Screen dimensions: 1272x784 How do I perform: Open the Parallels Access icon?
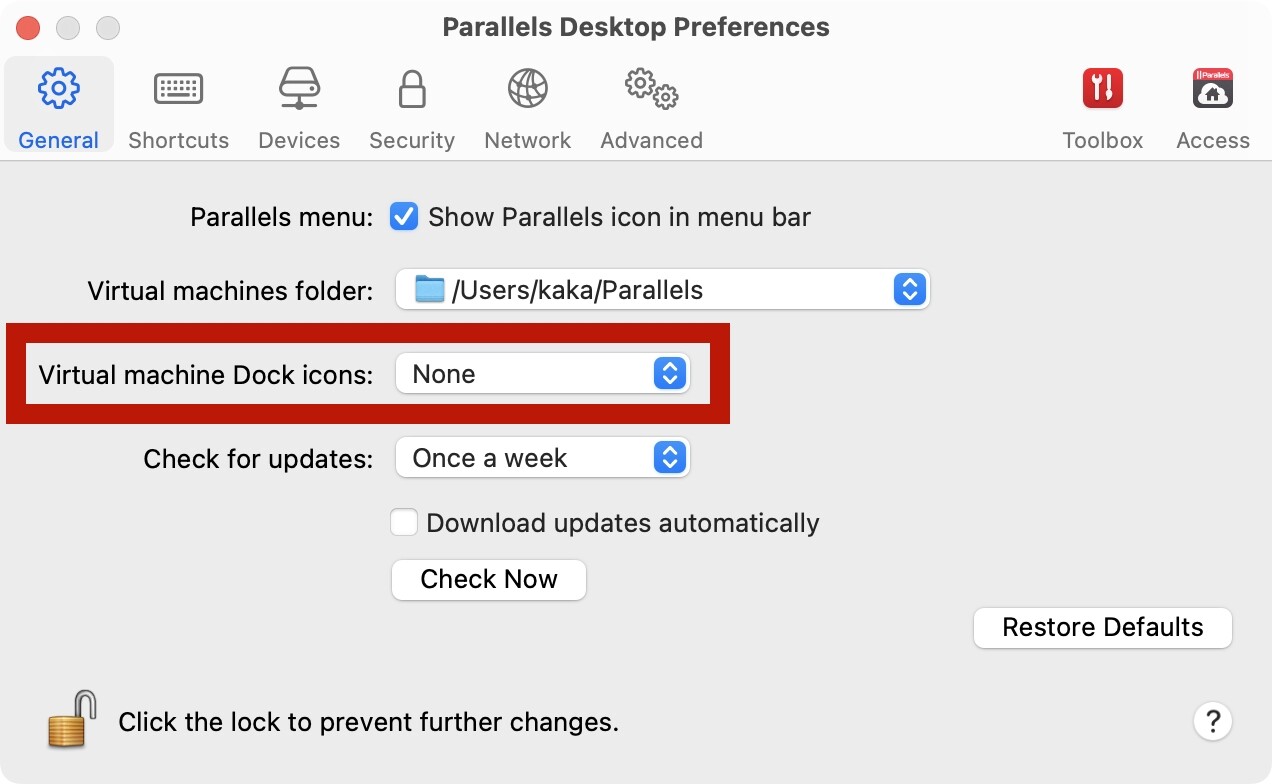coord(1212,90)
